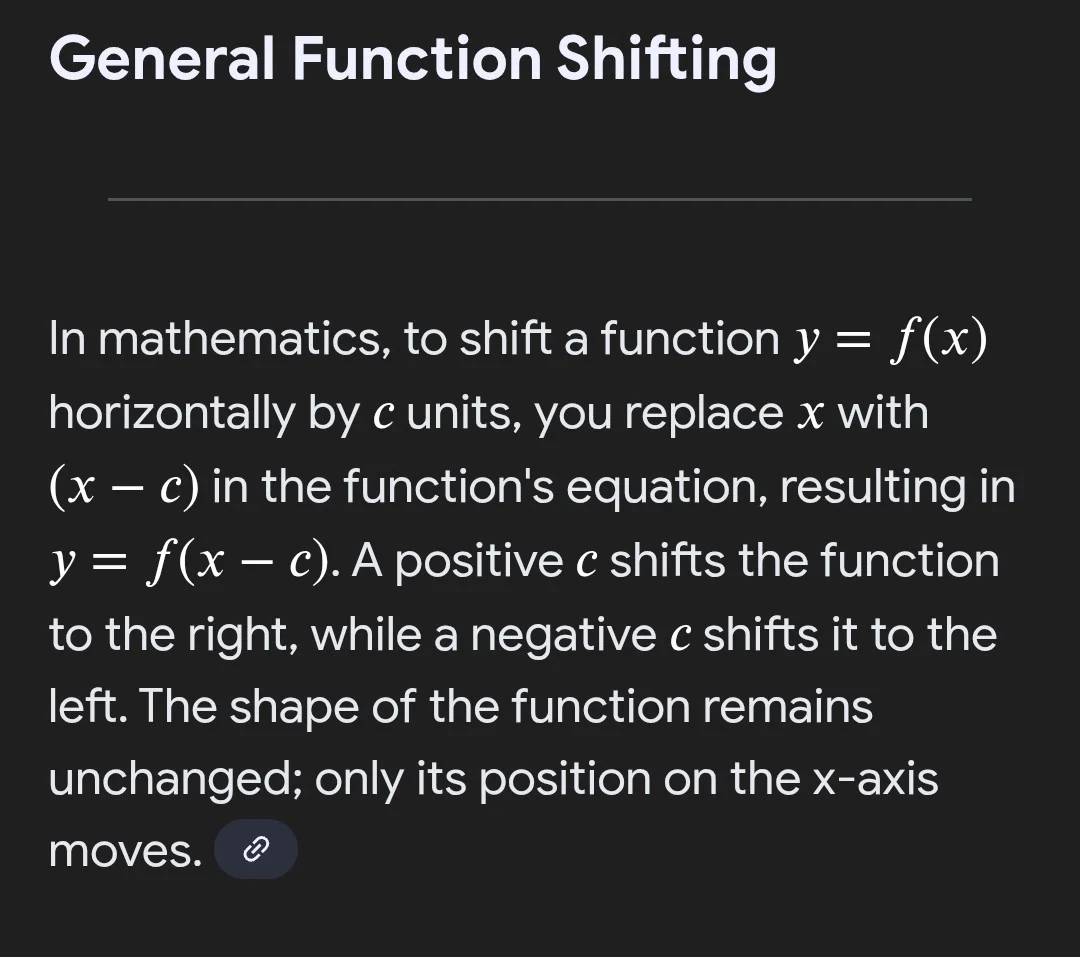Click the source link chain icon
Image resolution: width=1080 pixels, height=957 pixels.
click(256, 850)
